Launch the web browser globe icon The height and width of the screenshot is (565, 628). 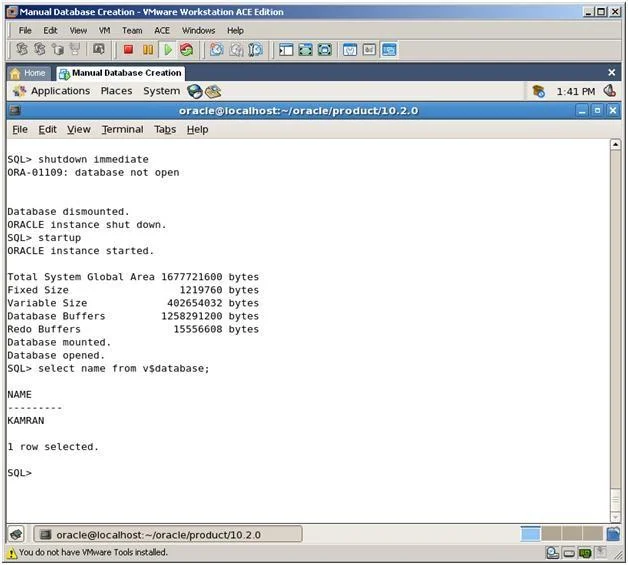(x=195, y=91)
